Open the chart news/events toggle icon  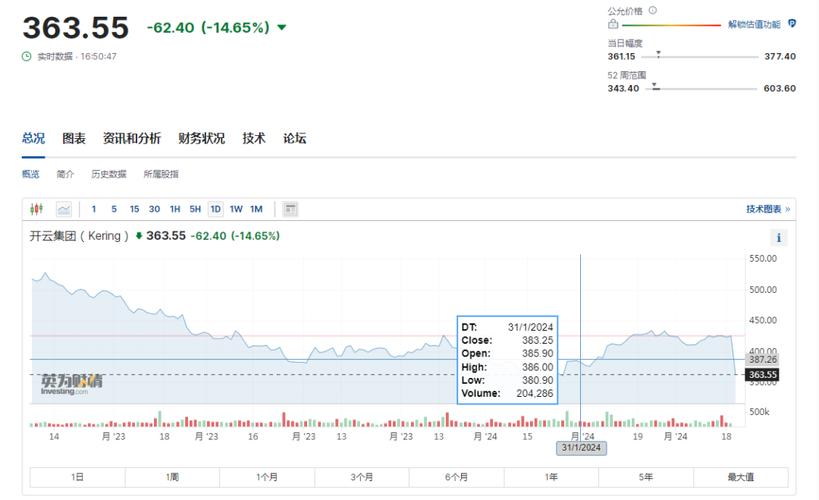290,210
